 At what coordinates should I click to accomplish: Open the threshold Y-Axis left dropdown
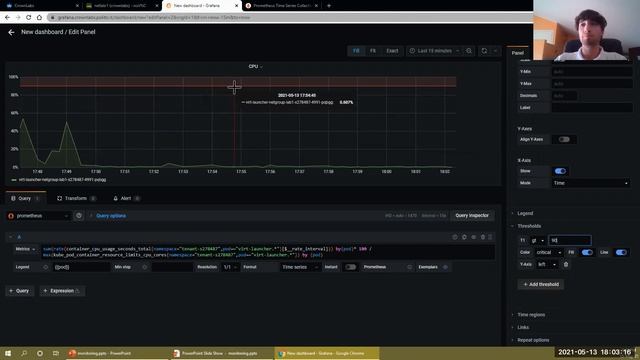(547, 264)
